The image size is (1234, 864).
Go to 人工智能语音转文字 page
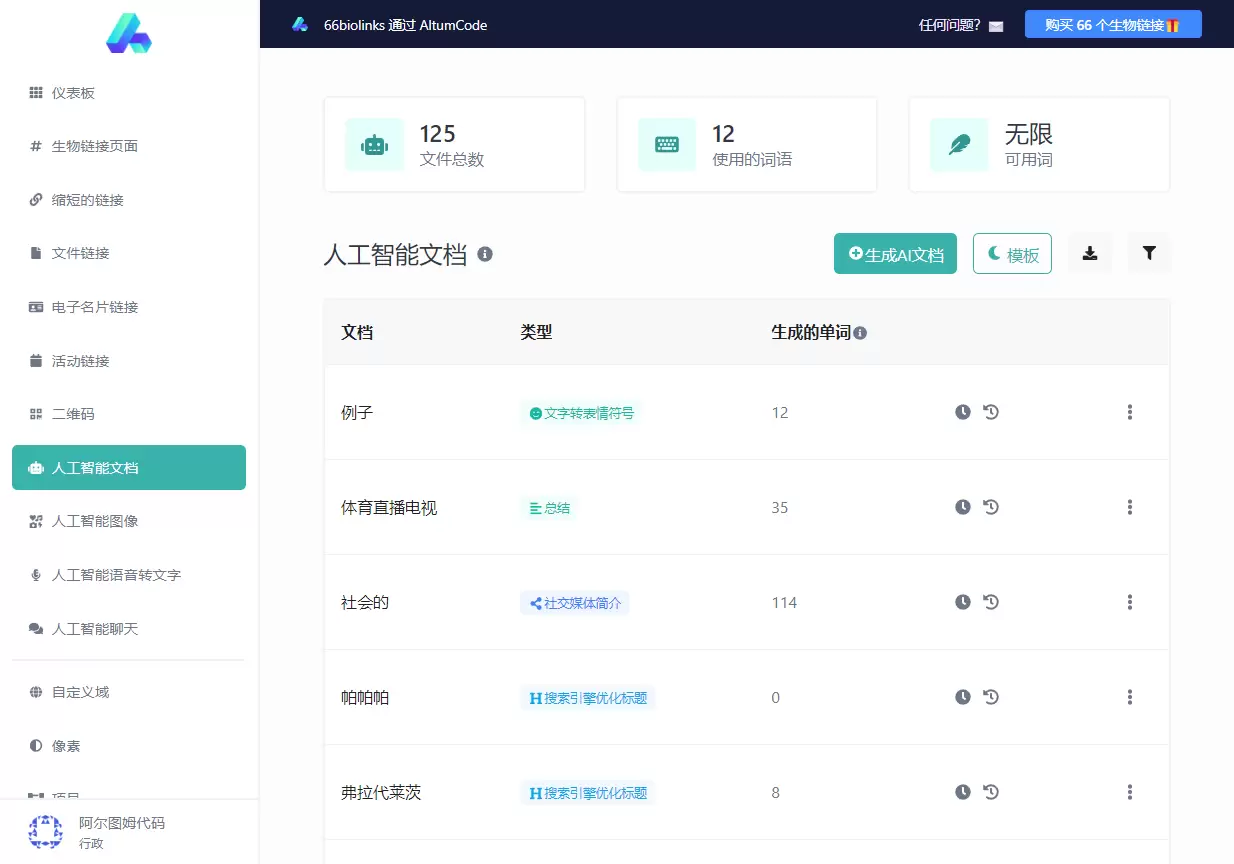(x=129, y=575)
